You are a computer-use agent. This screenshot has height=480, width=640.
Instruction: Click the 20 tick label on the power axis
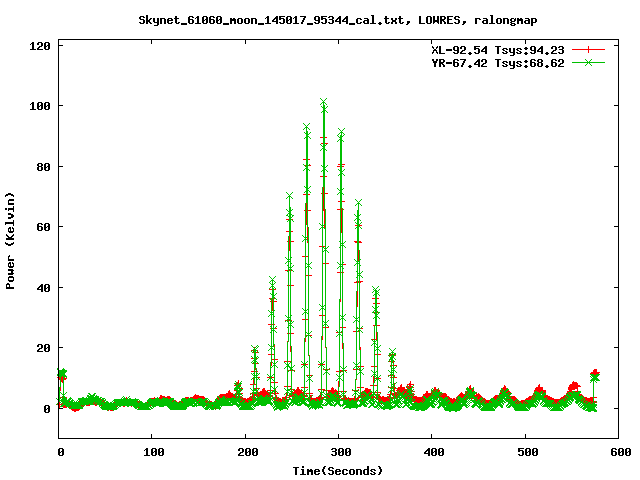(x=43, y=348)
